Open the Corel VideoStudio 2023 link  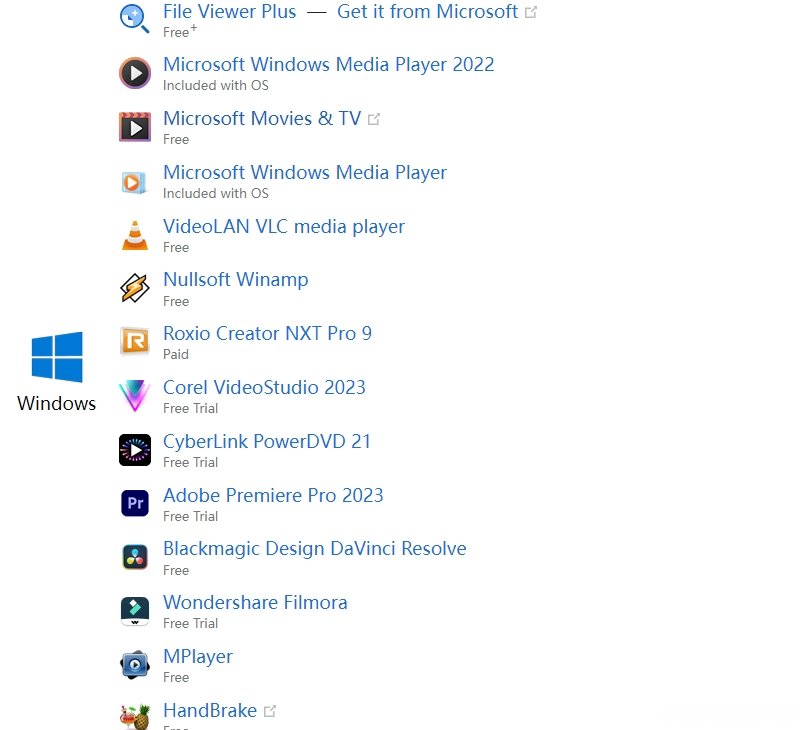[264, 387]
